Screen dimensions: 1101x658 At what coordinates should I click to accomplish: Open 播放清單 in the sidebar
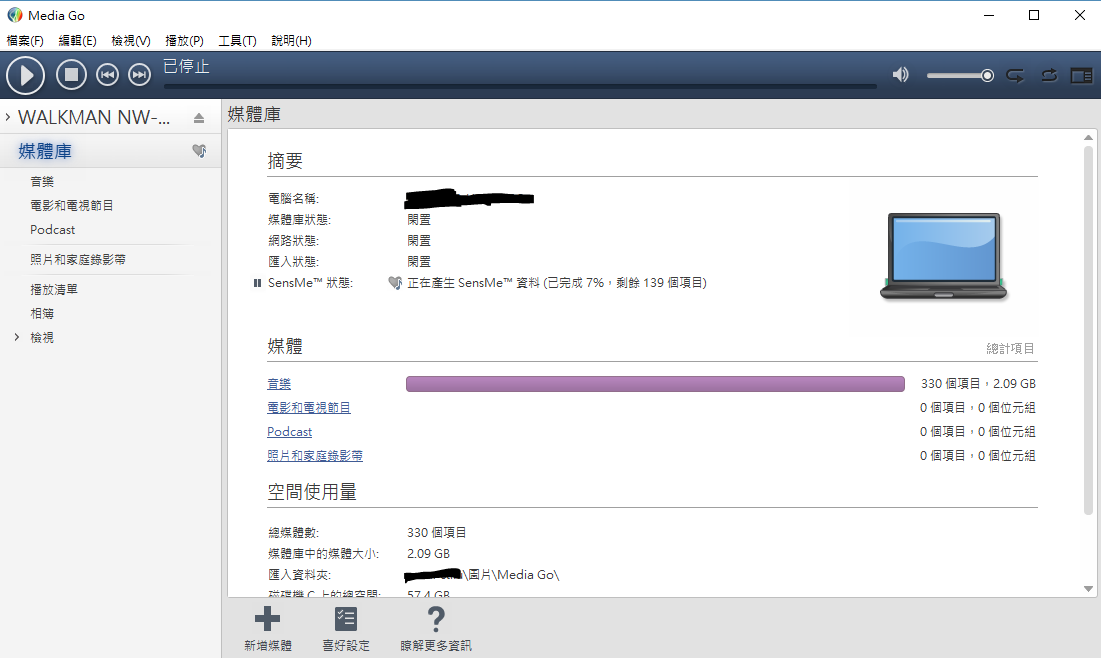tap(54, 289)
